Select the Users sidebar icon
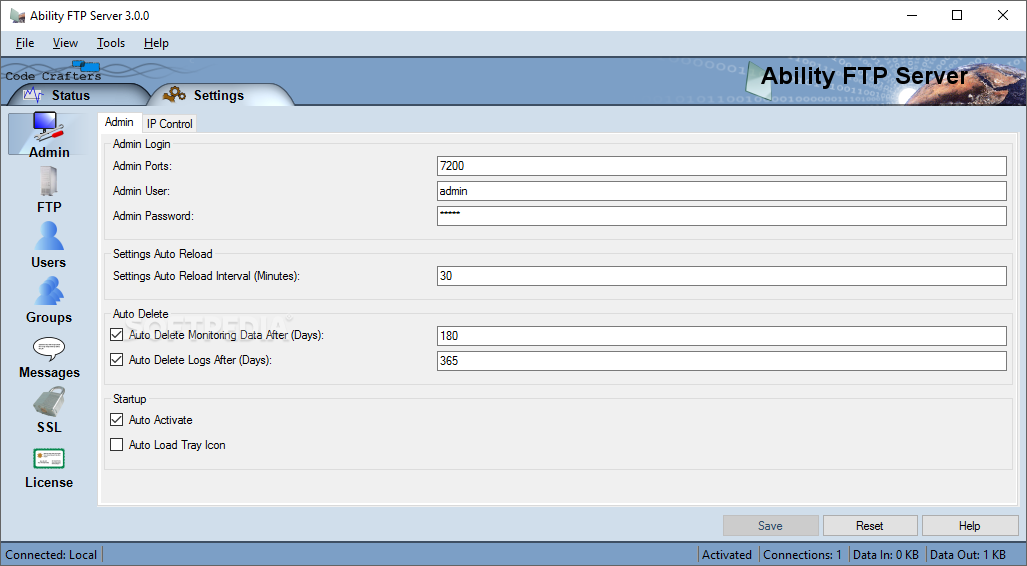 click(48, 236)
